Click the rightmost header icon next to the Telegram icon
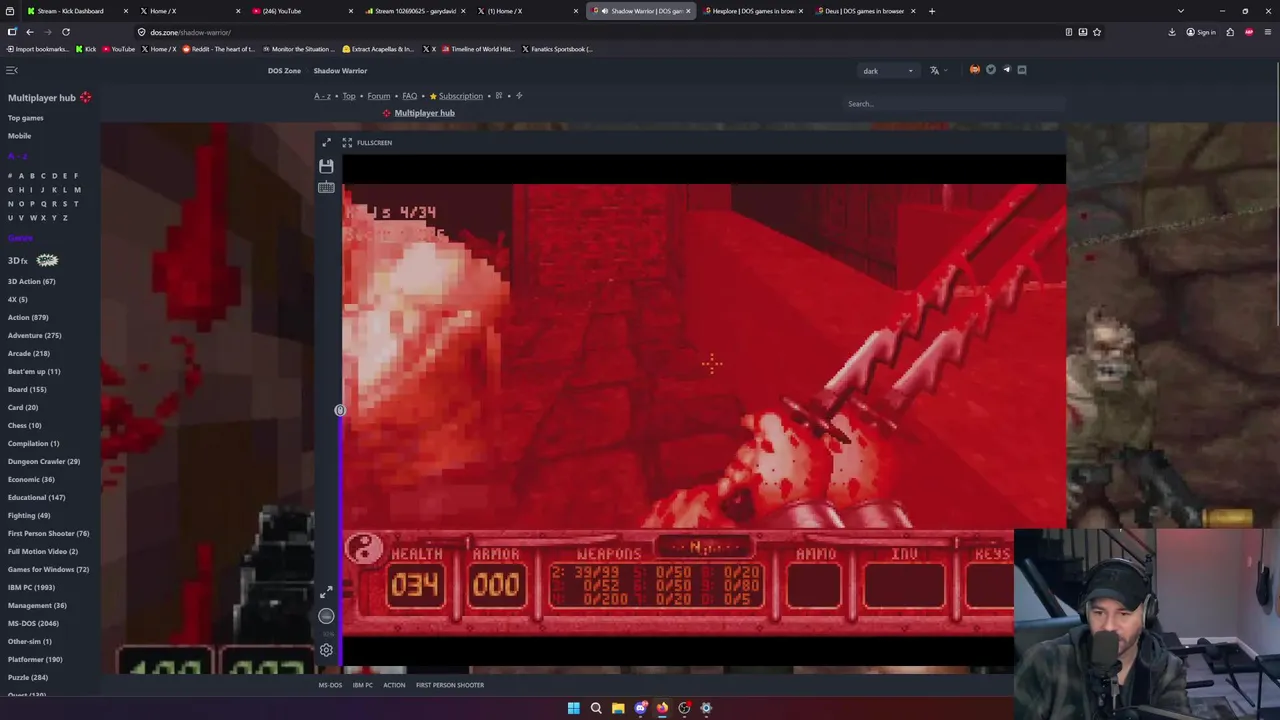The width and height of the screenshot is (1280, 720). [1022, 70]
